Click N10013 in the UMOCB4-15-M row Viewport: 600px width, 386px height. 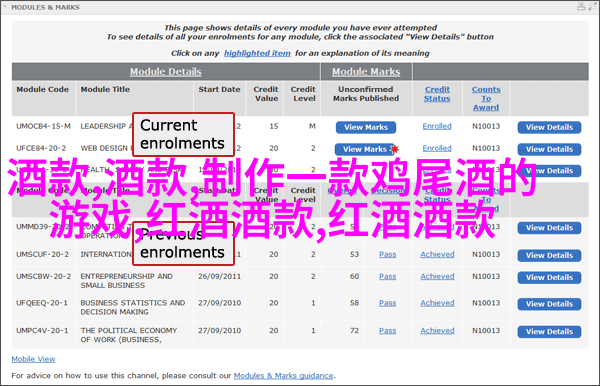coord(486,126)
